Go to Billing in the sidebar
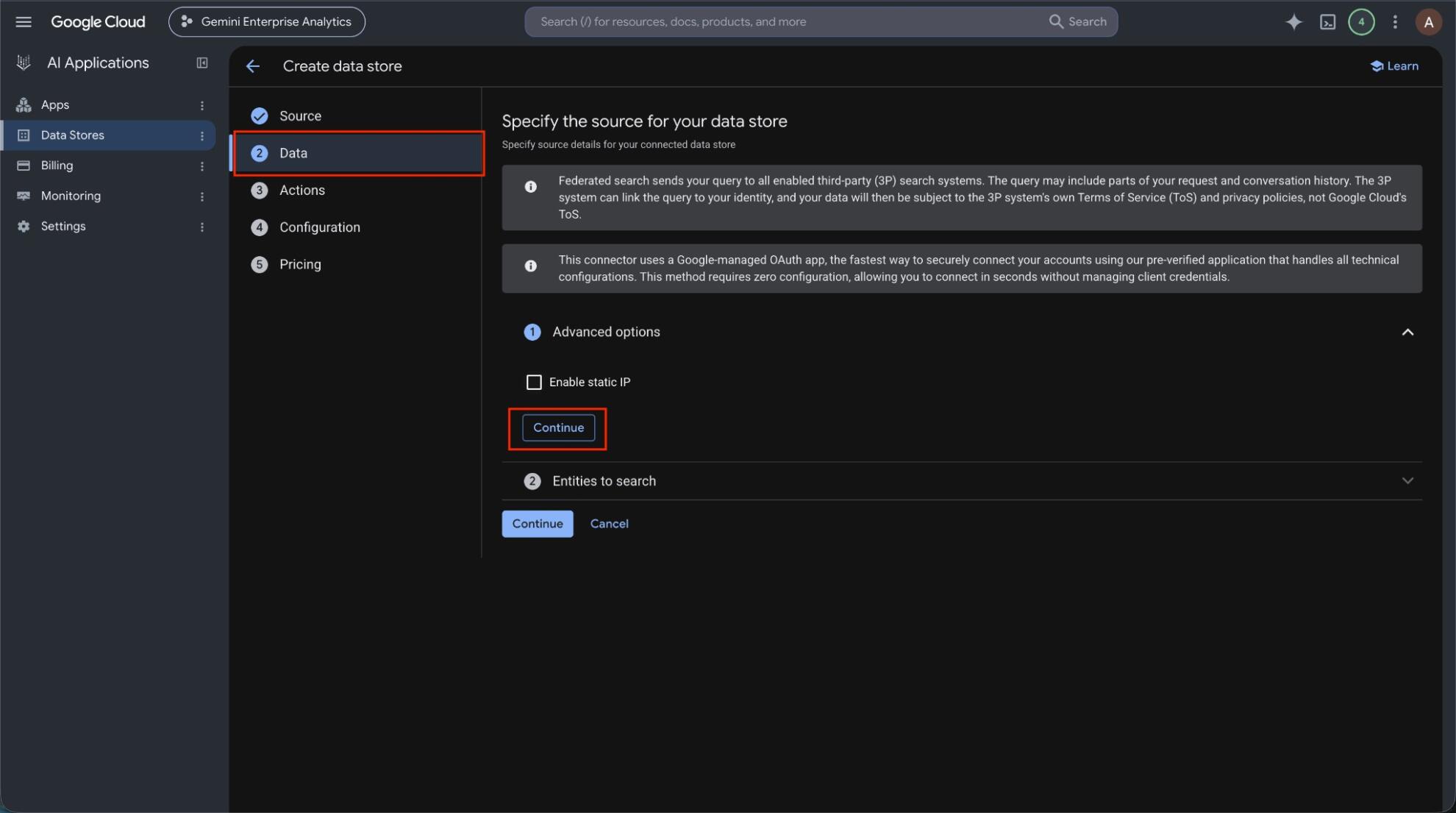The image size is (1456, 813). click(x=57, y=166)
